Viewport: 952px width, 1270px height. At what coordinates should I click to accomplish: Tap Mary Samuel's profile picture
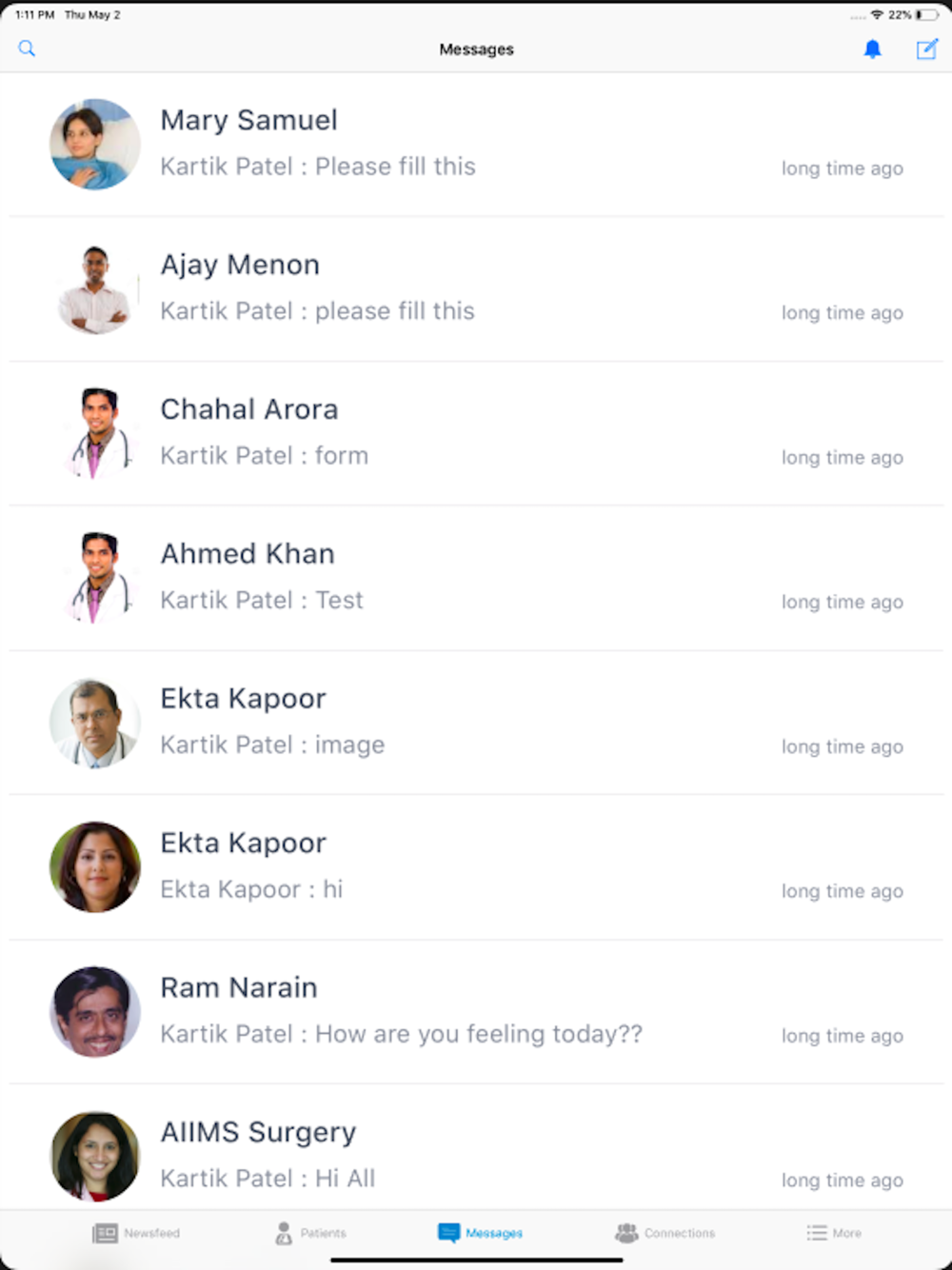[95, 144]
